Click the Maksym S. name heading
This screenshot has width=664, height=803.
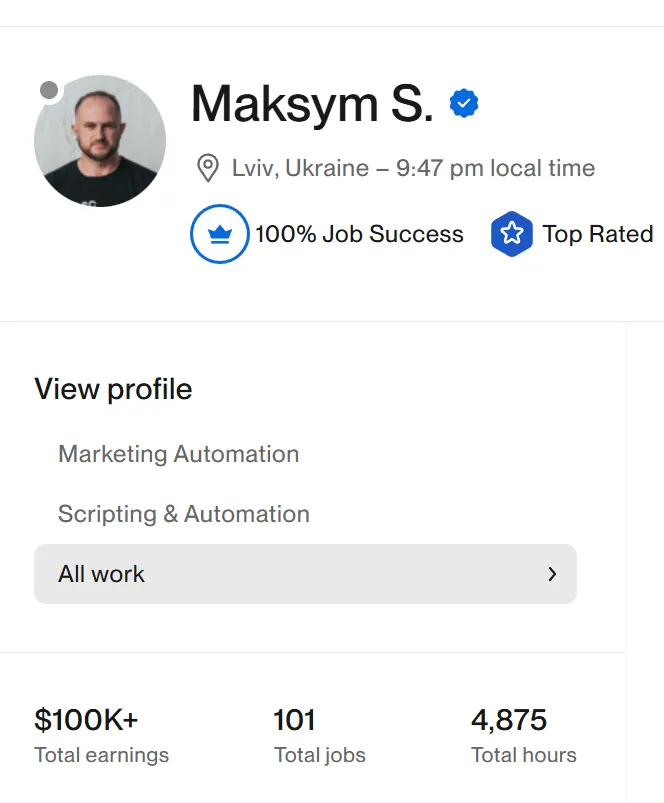(312, 104)
